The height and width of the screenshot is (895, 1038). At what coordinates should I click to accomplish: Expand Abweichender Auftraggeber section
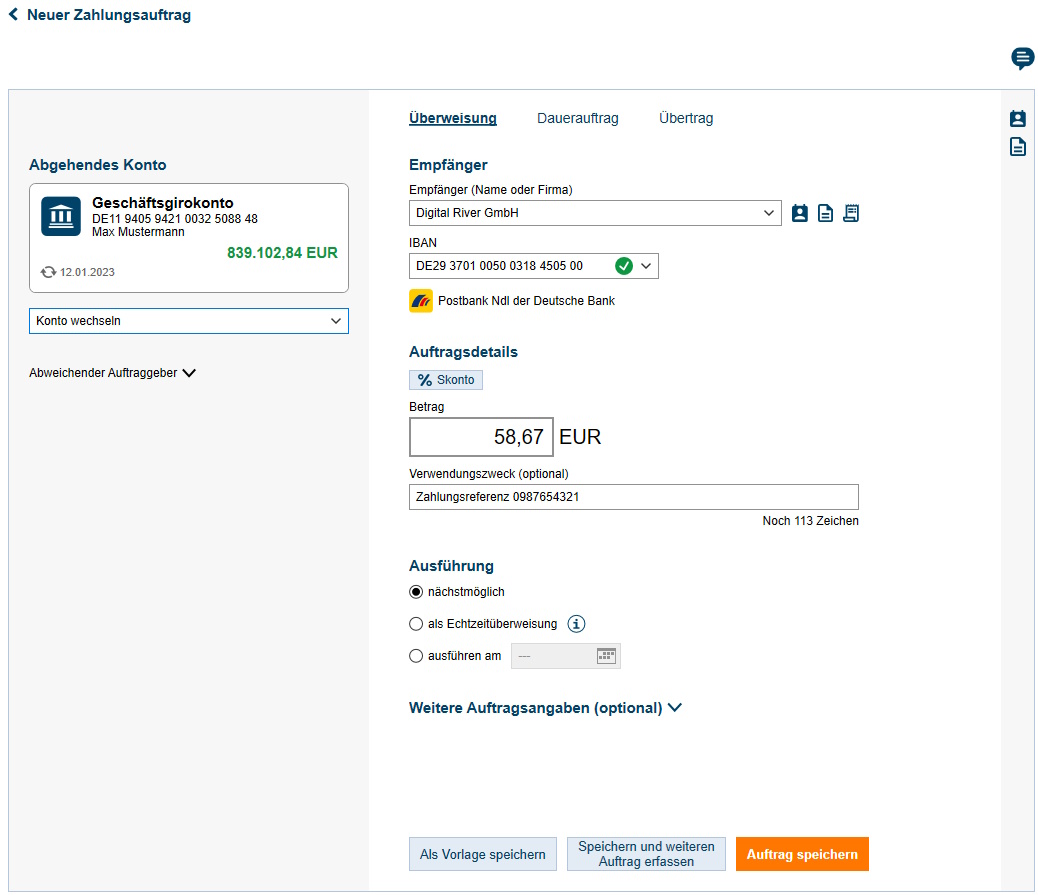click(x=113, y=373)
